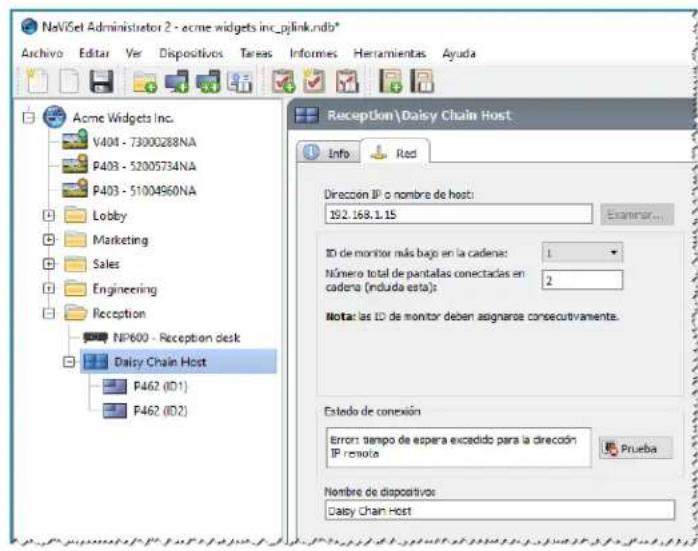Select V404 - 73000288NA in tree
Screen dimensions: 698x551
click(x=144, y=142)
